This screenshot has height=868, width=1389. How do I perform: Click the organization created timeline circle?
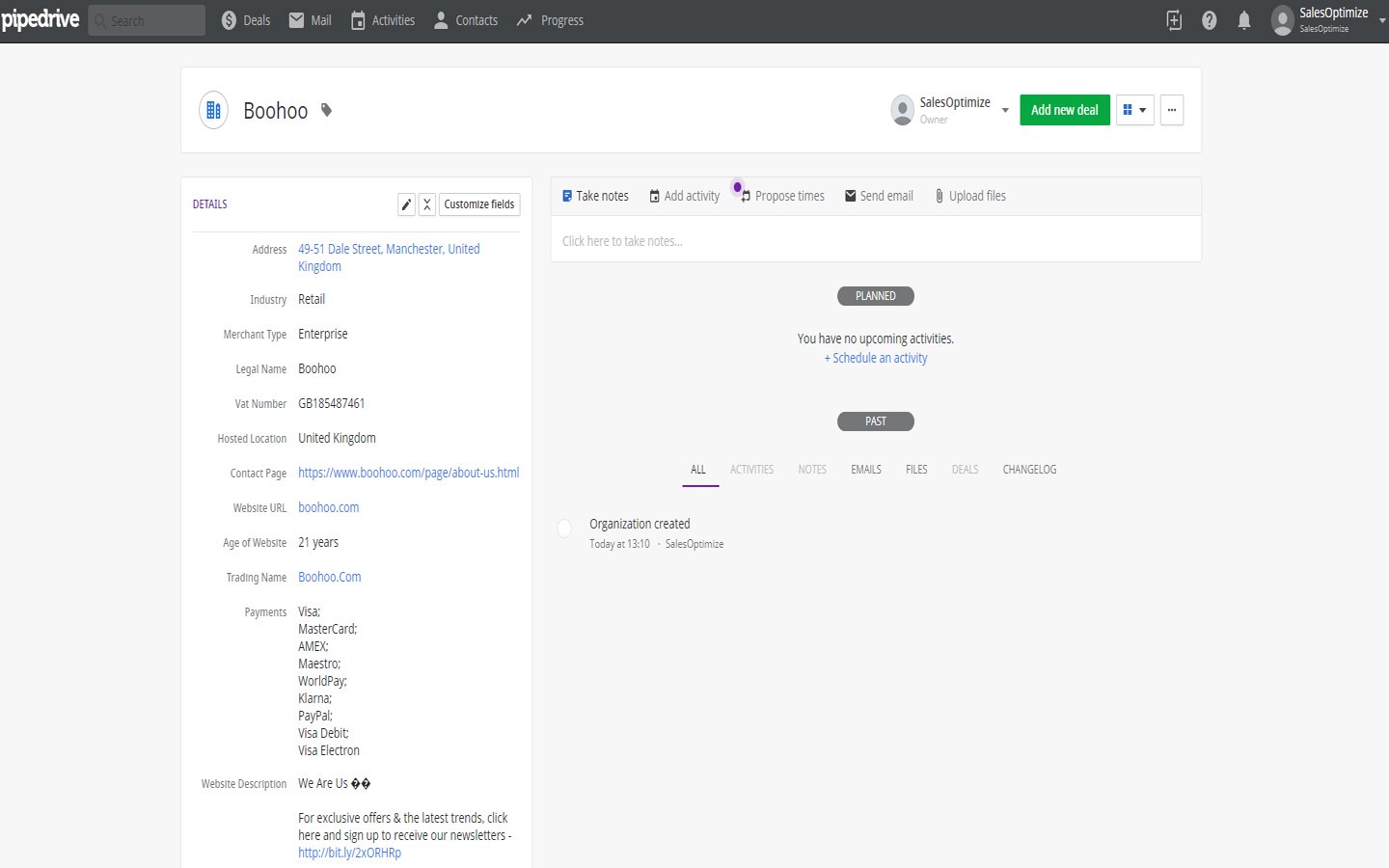[564, 529]
